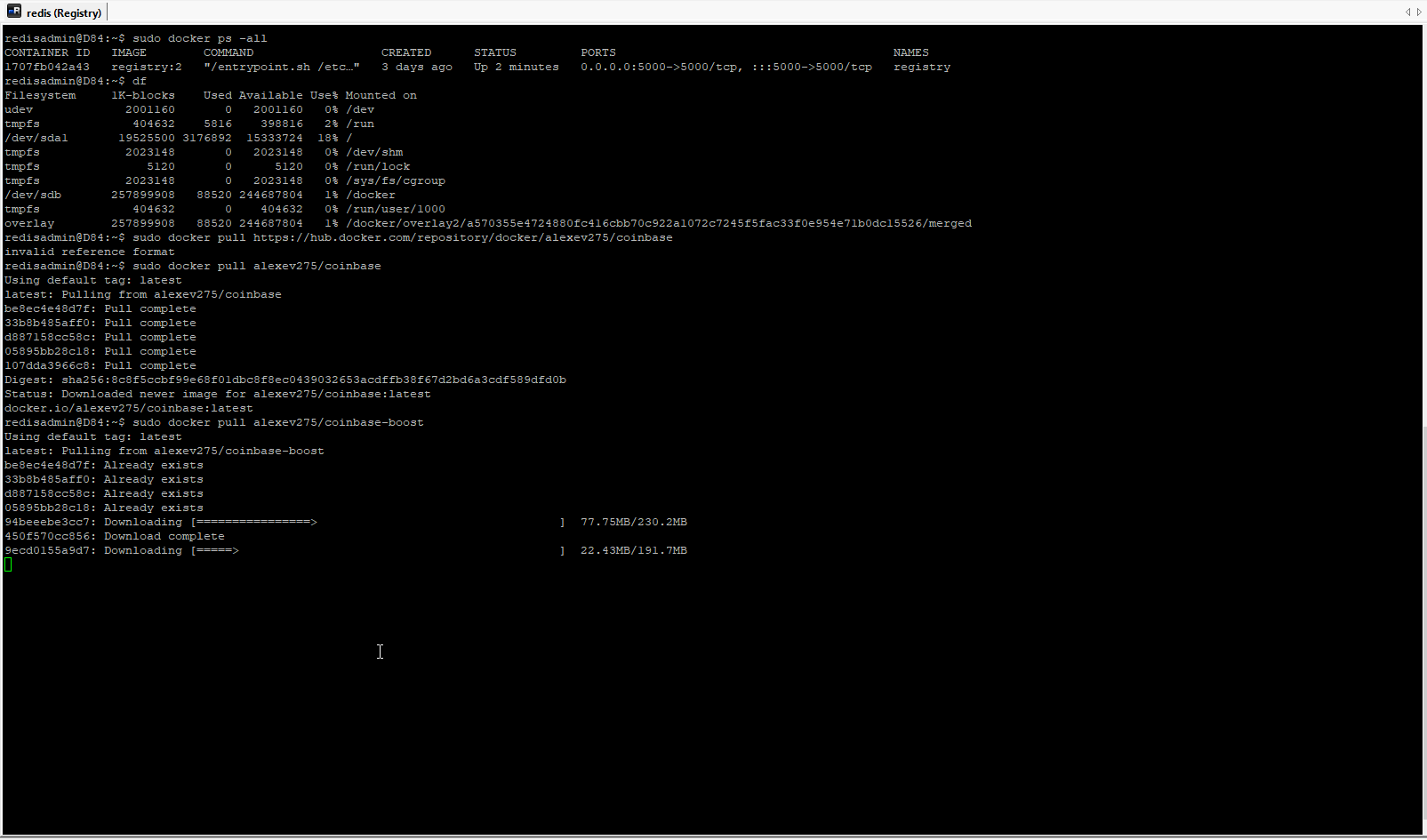Image resolution: width=1427 pixels, height=840 pixels.
Task: Click the CONTAINER ID column header
Action: point(47,52)
